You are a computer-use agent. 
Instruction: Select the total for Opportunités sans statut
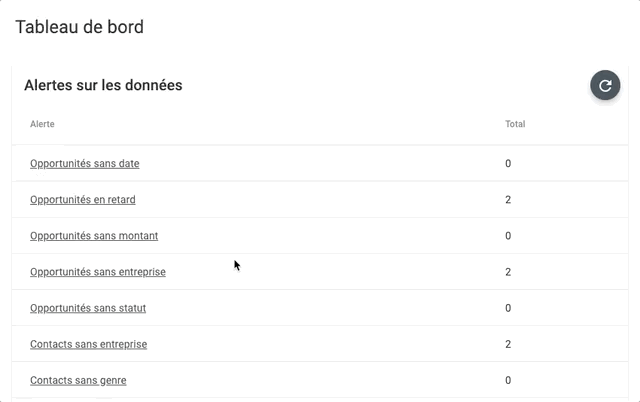[508, 308]
